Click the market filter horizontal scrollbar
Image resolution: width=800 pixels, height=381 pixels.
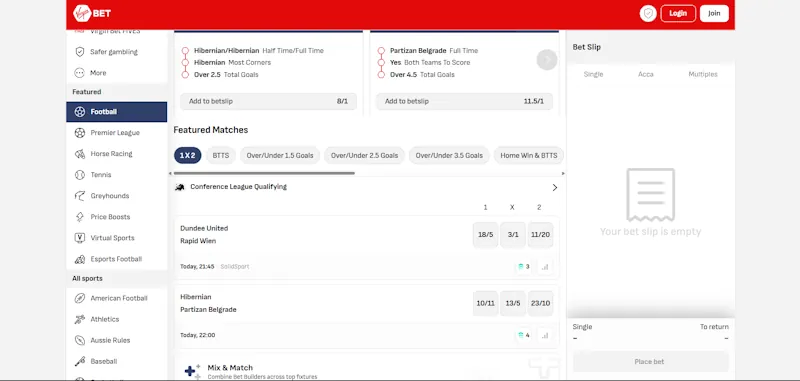[x=264, y=173]
